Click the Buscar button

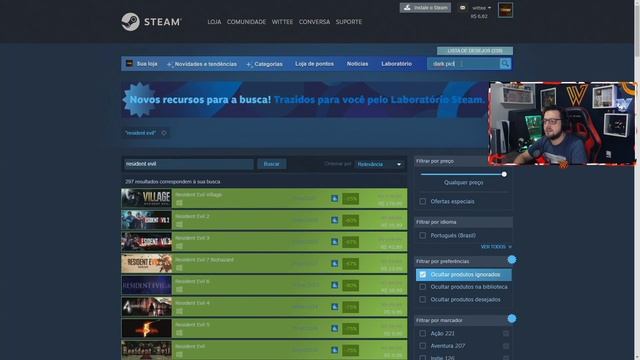click(x=271, y=164)
